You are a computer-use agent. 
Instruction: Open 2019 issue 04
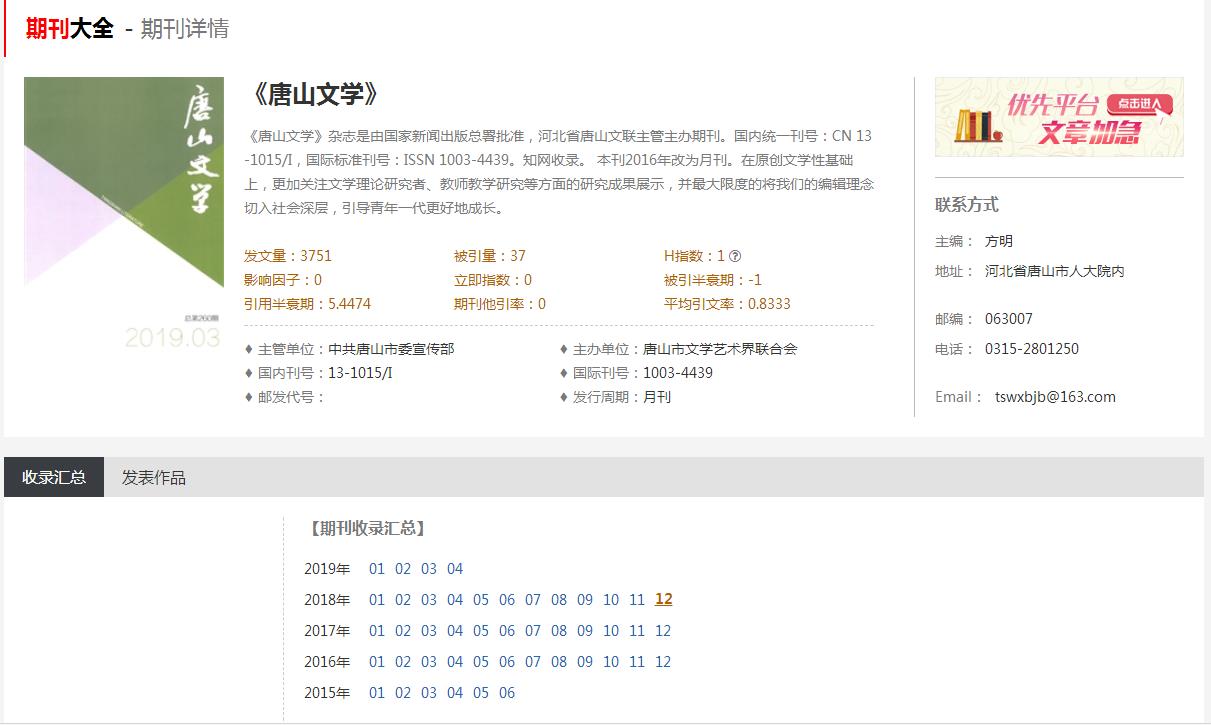[x=455, y=569]
